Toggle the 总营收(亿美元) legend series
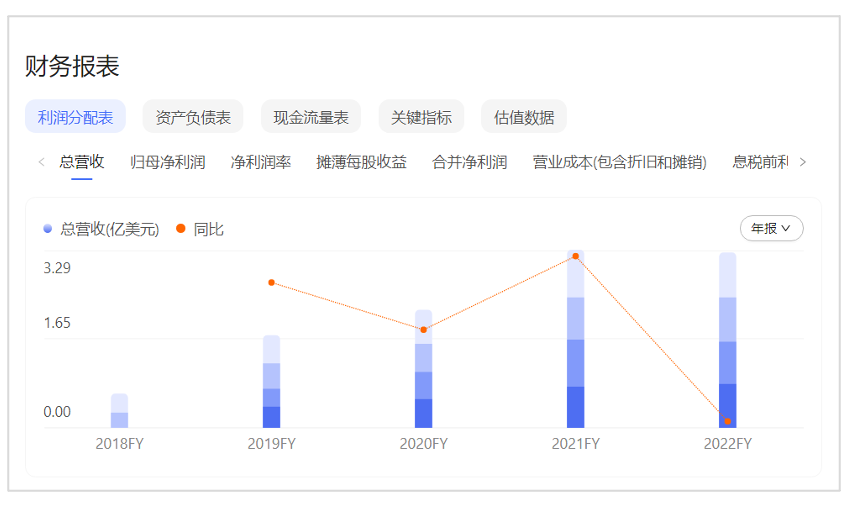Image resolution: width=855 pixels, height=514 pixels. click(x=102, y=229)
